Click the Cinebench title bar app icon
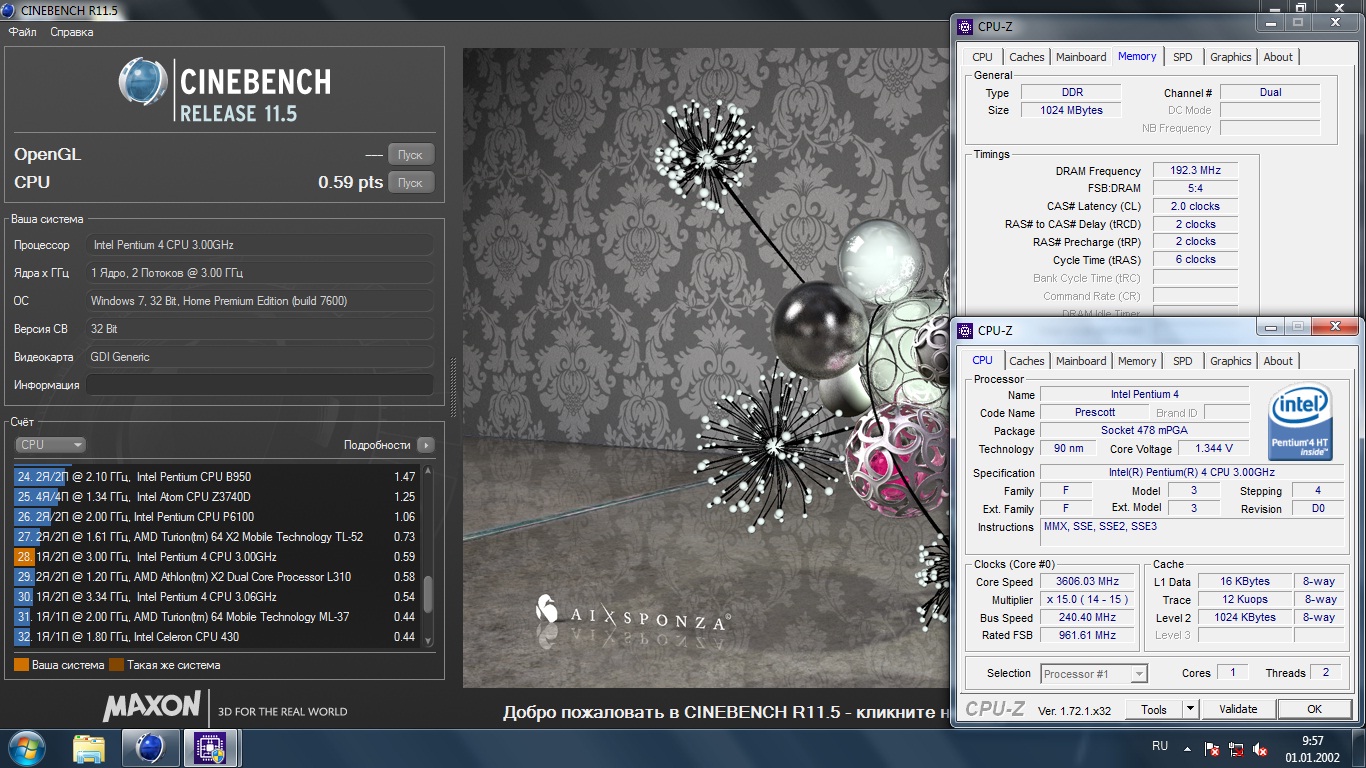Image resolution: width=1366 pixels, height=768 pixels. [x=9, y=11]
